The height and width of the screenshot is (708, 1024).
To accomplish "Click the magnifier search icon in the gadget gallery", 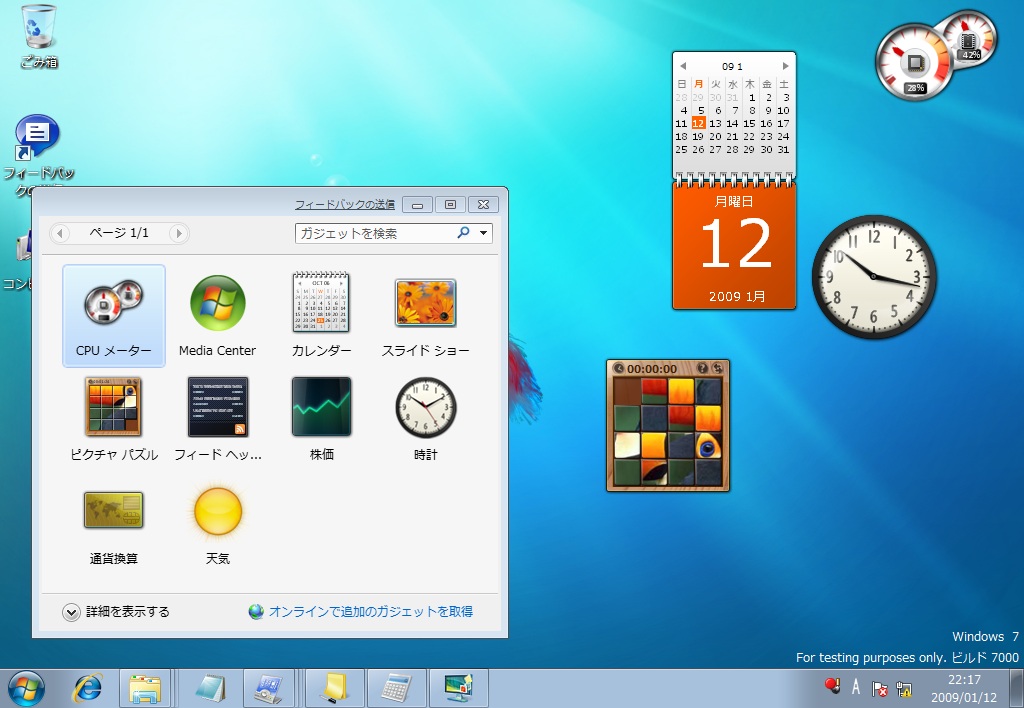I will [463, 233].
